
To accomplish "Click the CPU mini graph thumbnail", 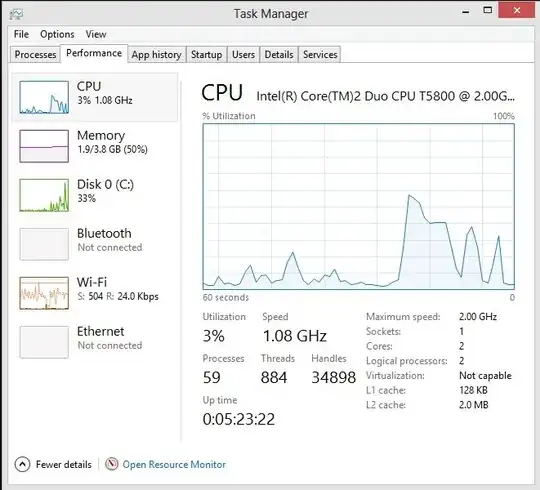I will click(x=44, y=97).
